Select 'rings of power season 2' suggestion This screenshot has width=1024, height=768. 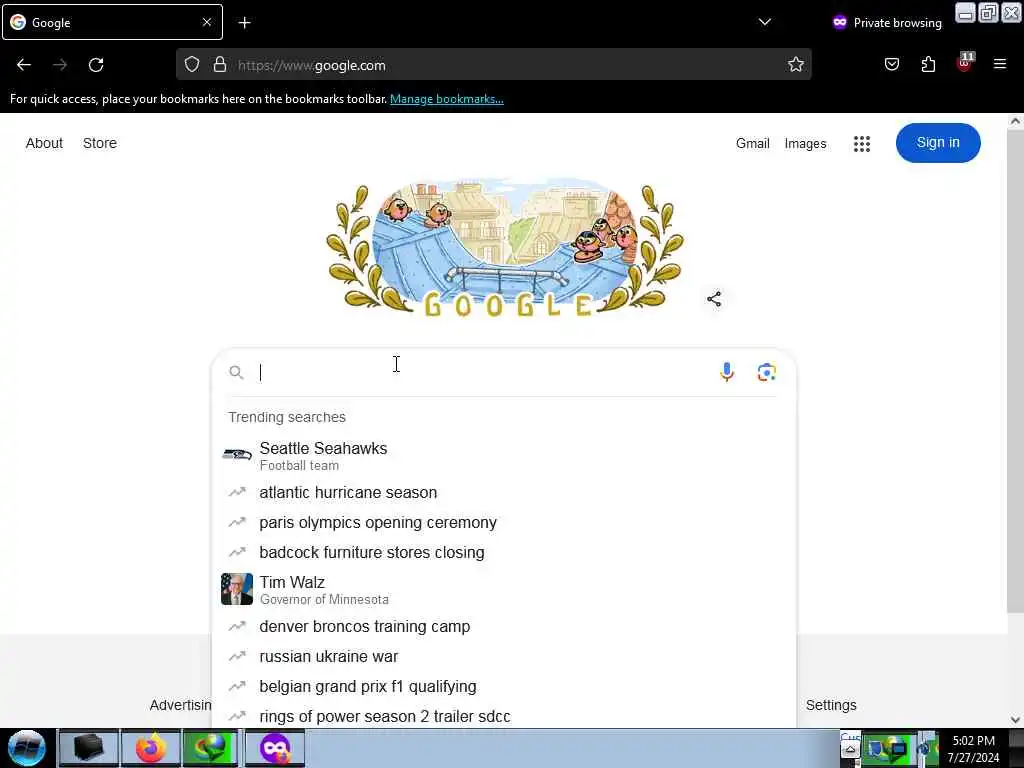click(x=504, y=716)
